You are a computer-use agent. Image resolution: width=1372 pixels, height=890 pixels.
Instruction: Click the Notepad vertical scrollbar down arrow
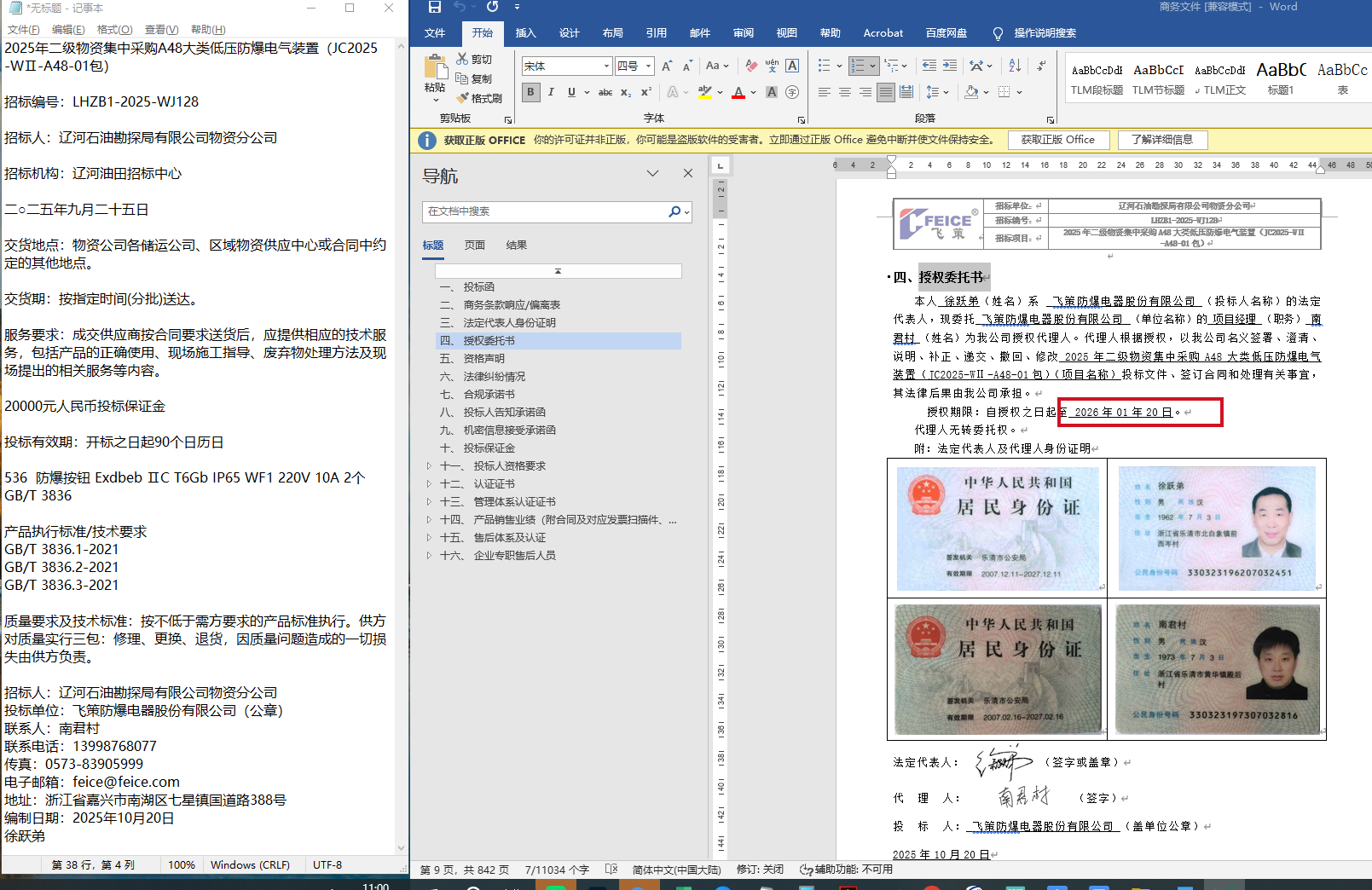tap(402, 848)
